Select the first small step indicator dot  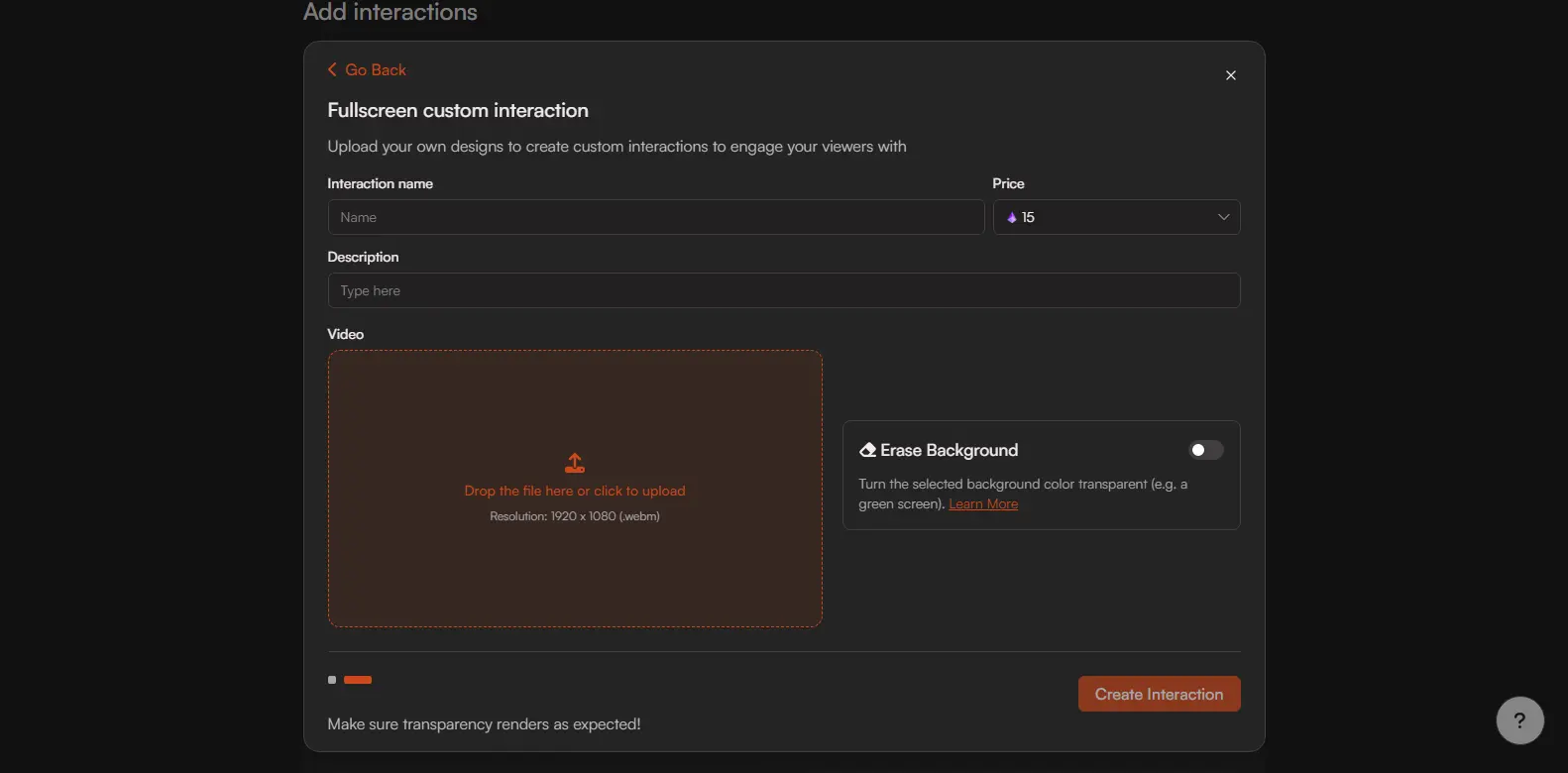click(332, 680)
